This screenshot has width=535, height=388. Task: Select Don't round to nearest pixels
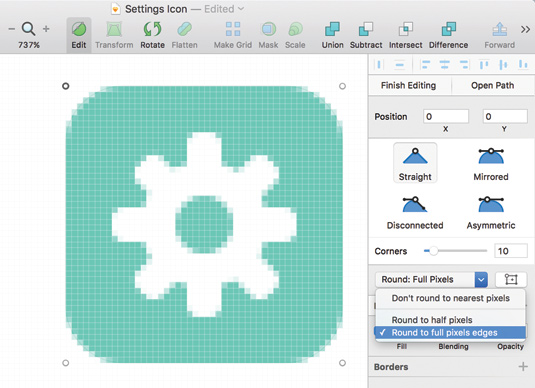coord(450,298)
